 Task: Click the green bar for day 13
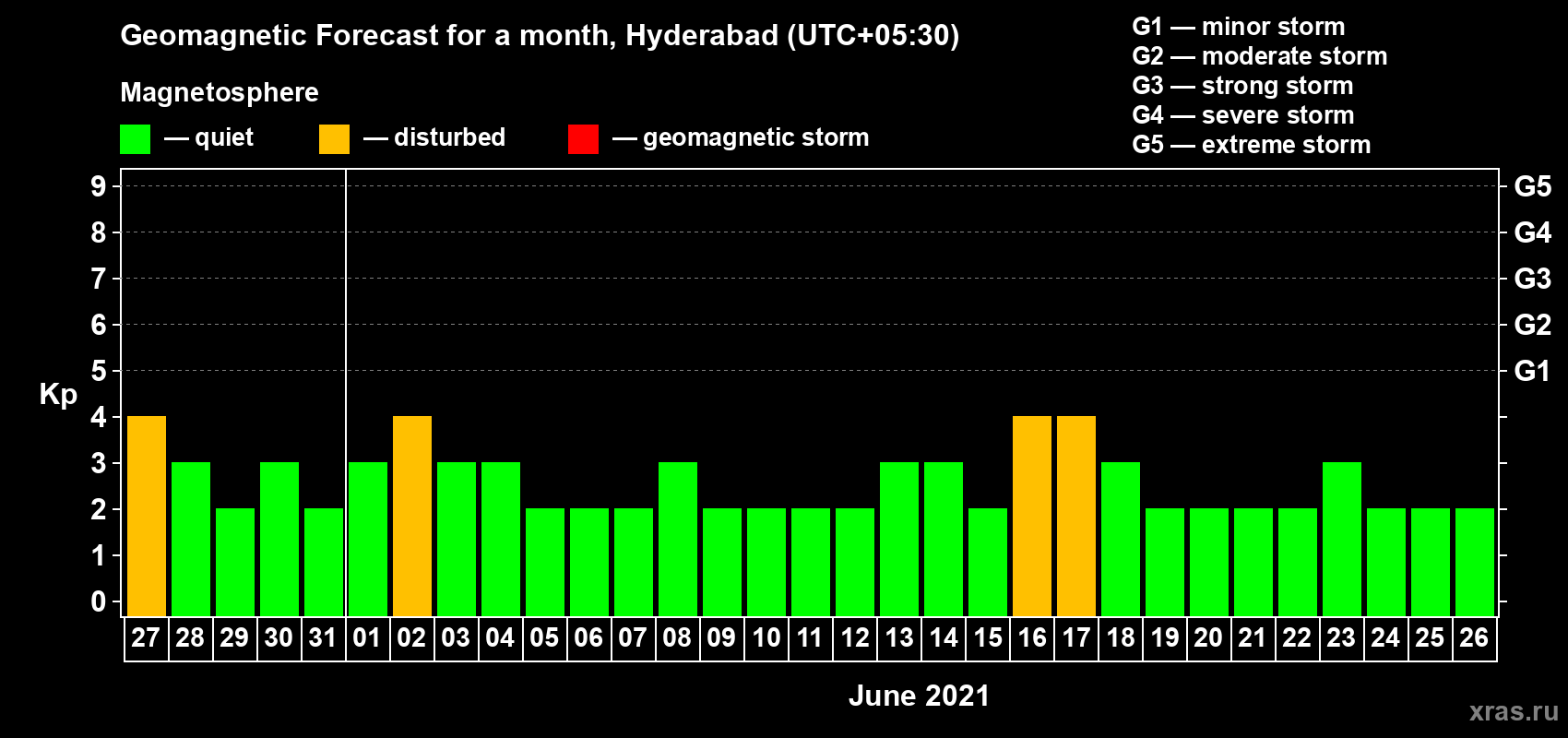point(899,540)
